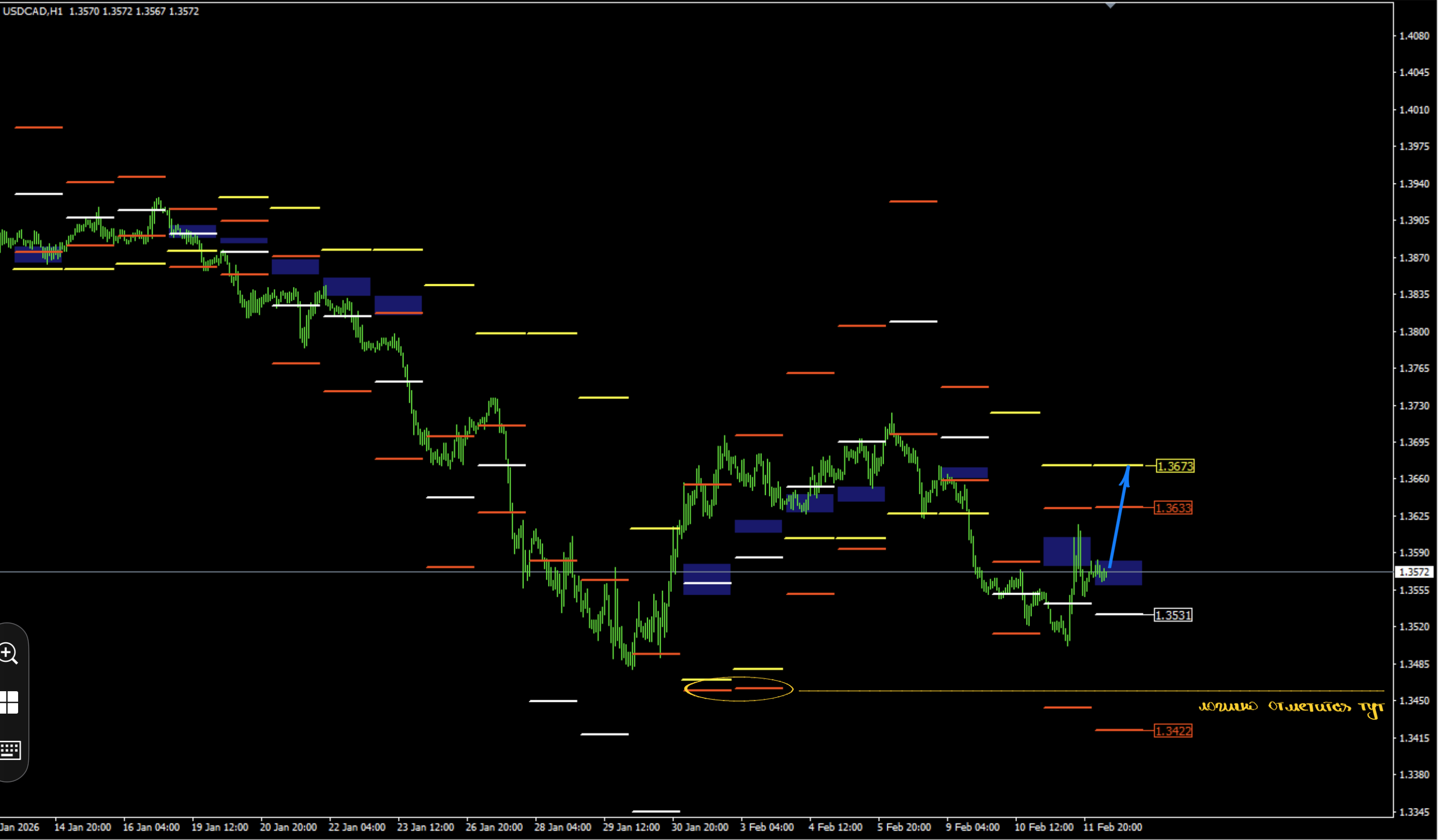The image size is (1439, 840).
Task: Click the 14 Jan 20:00 time label
Action: [82, 827]
